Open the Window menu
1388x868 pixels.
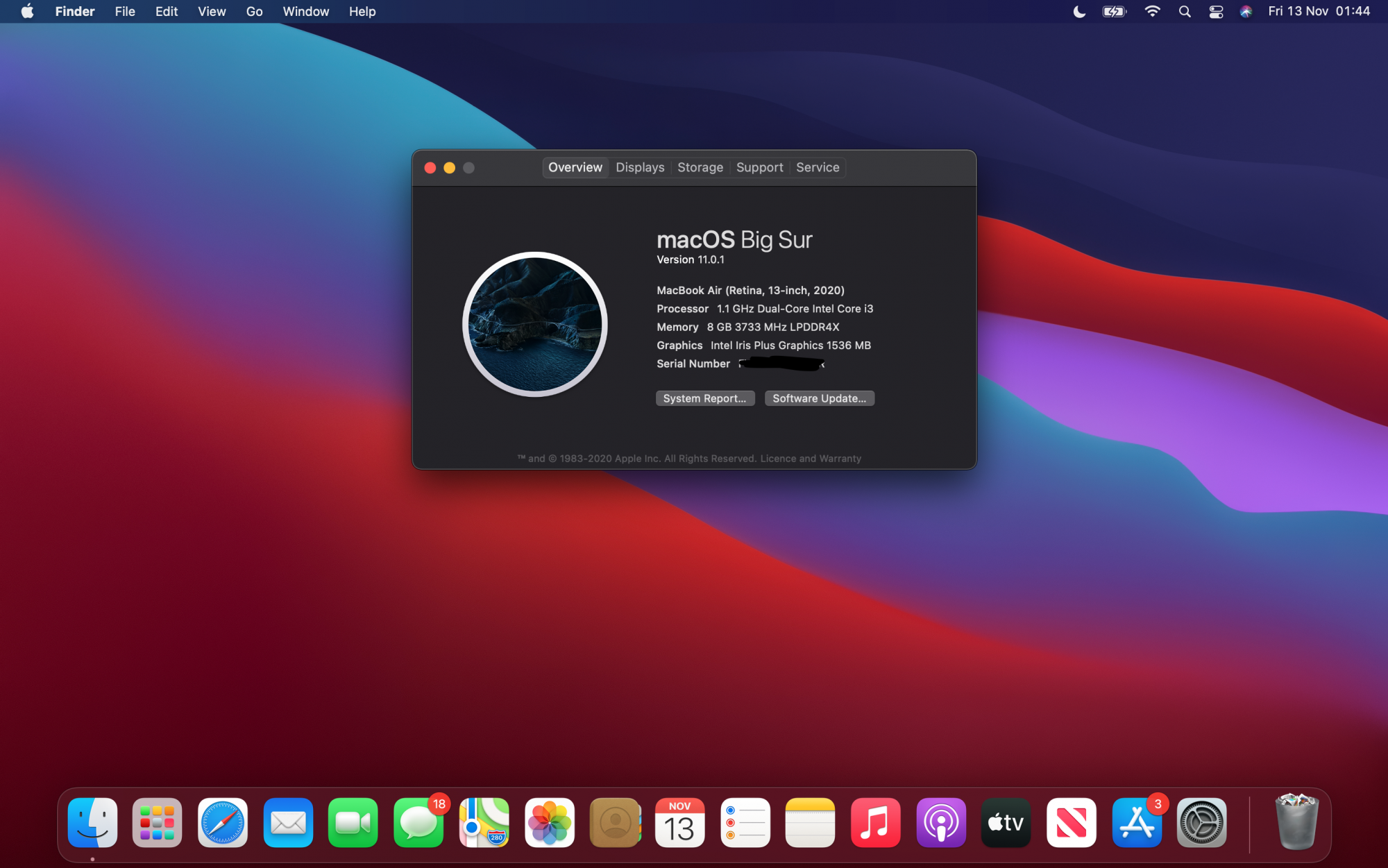pyautogui.click(x=306, y=12)
